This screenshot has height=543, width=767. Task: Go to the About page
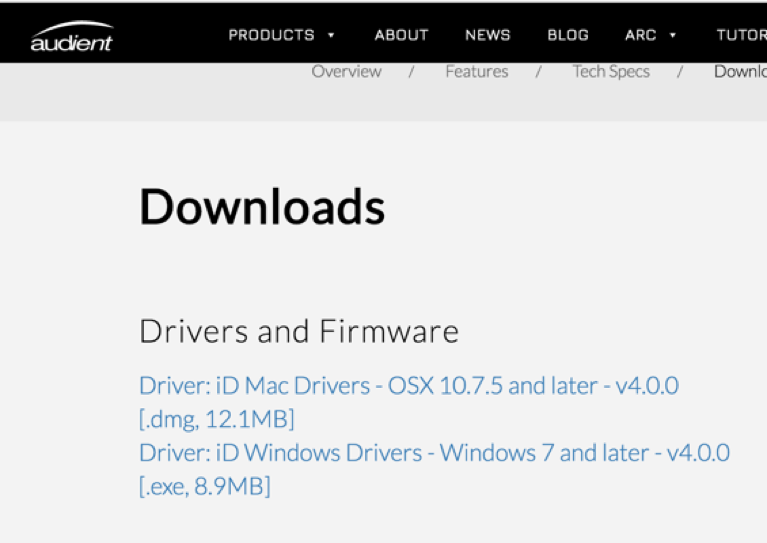point(401,35)
